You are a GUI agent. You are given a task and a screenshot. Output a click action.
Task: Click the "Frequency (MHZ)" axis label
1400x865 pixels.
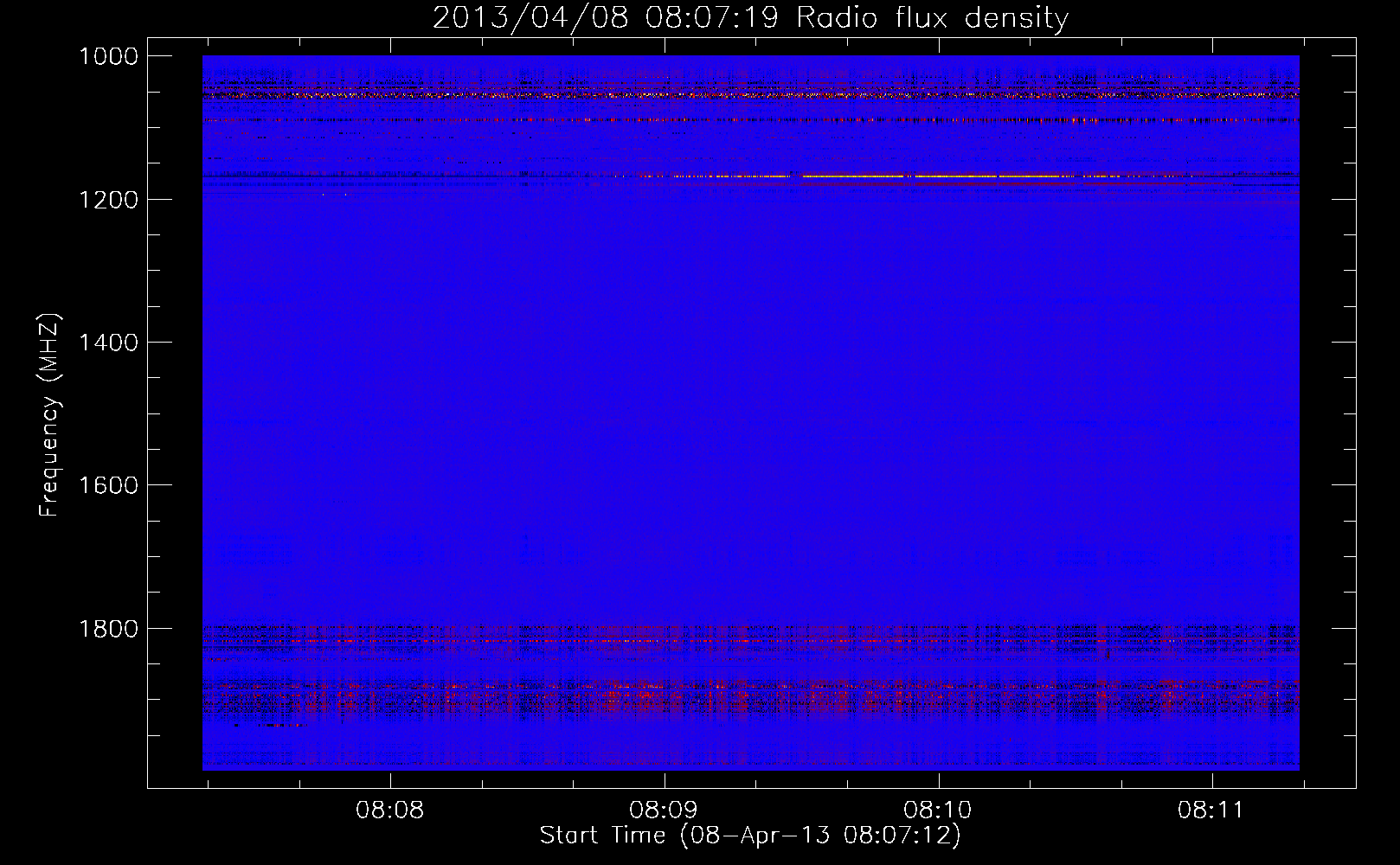(49, 415)
